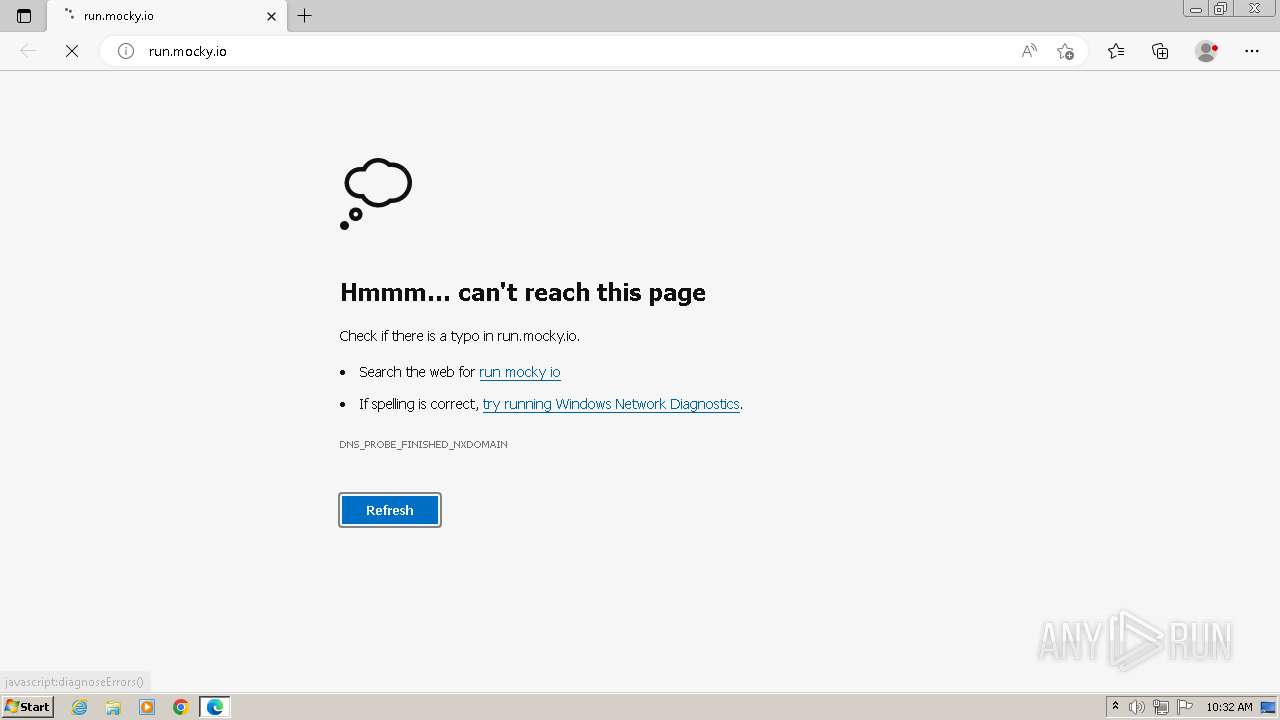The image size is (1280, 720).
Task: Click the Refresh button
Action: pyautogui.click(x=390, y=510)
